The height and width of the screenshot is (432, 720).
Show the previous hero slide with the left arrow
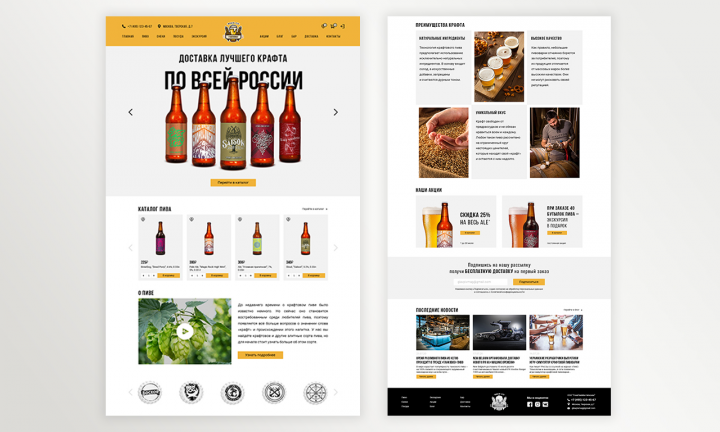(x=130, y=112)
